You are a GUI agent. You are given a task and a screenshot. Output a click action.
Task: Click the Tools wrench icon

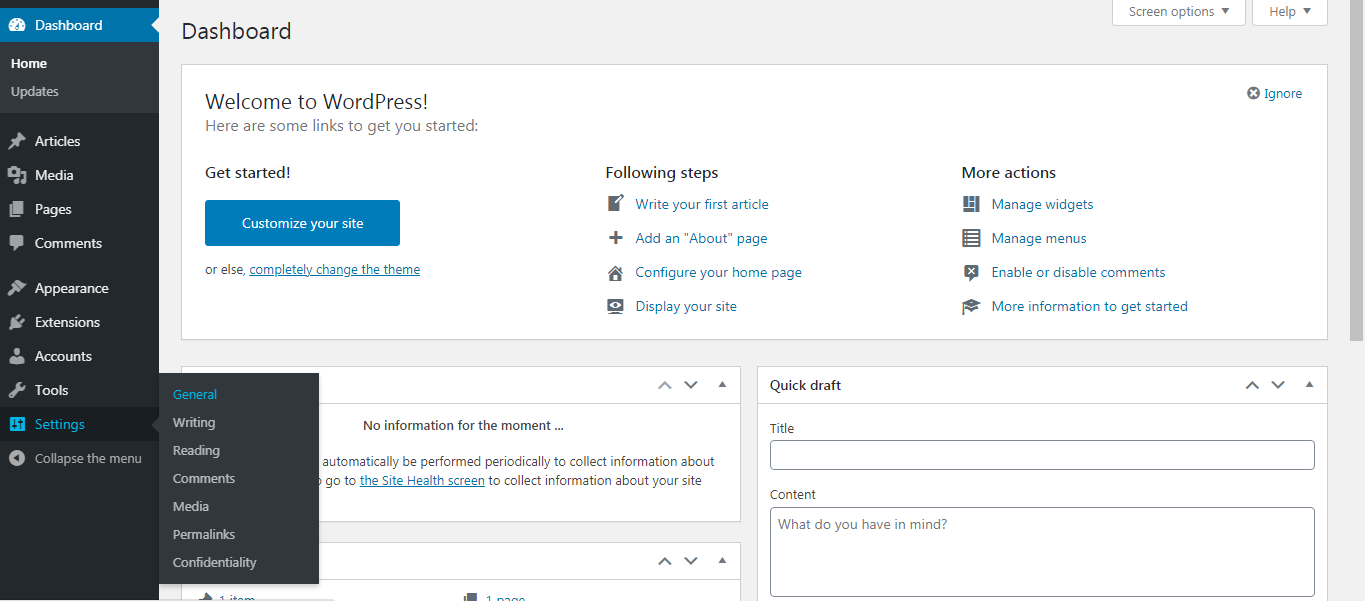click(x=17, y=390)
